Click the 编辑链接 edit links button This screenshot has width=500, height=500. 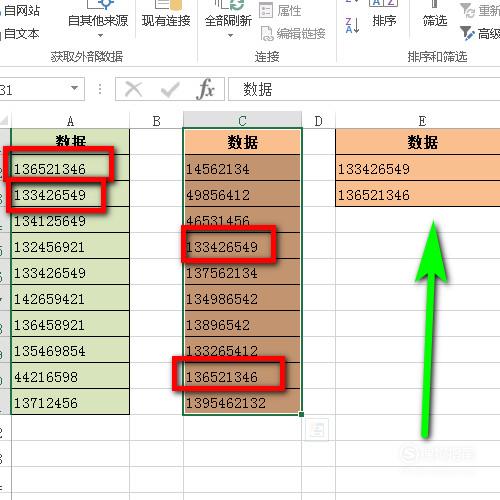(x=293, y=34)
